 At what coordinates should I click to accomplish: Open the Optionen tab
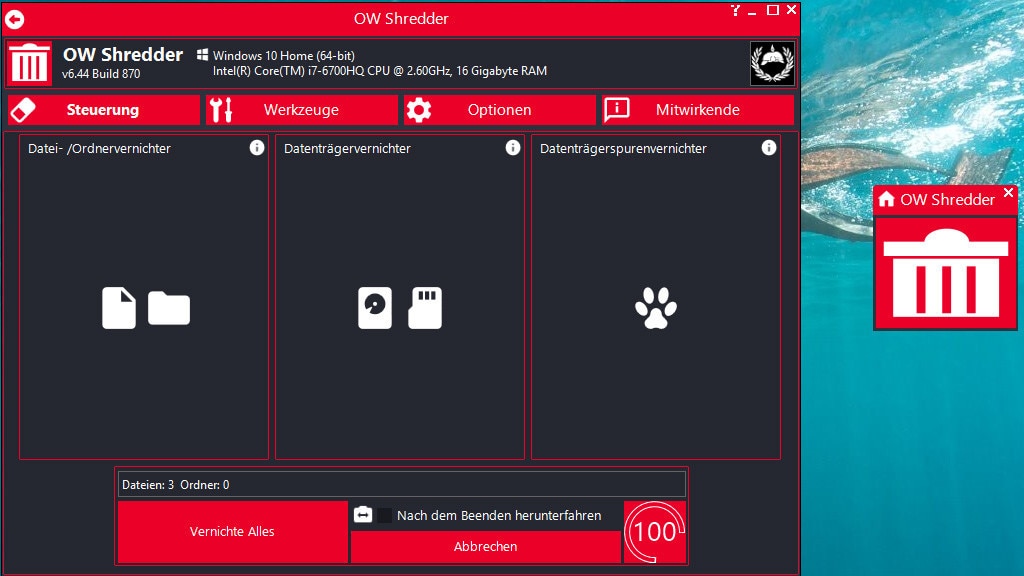click(499, 110)
